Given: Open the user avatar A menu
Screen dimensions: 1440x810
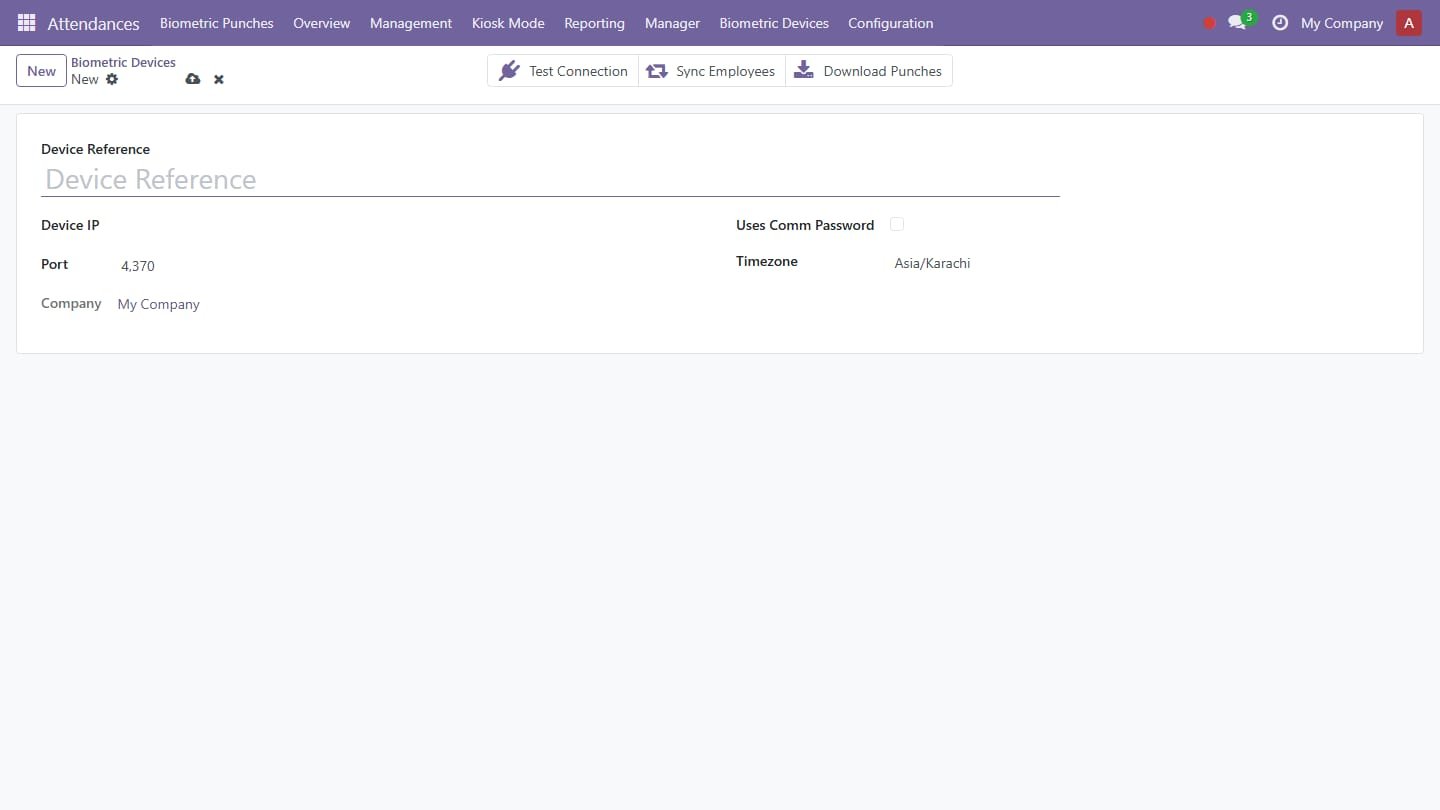Looking at the screenshot, I should click(x=1409, y=23).
